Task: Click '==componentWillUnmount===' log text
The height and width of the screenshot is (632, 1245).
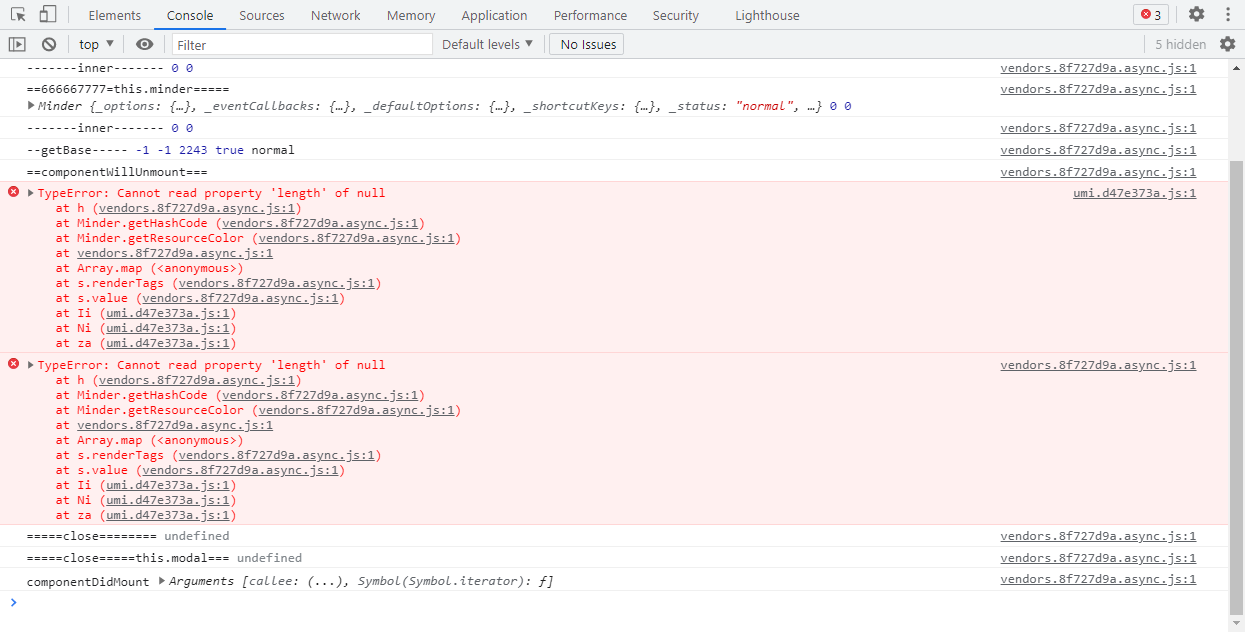Action: 117,172
